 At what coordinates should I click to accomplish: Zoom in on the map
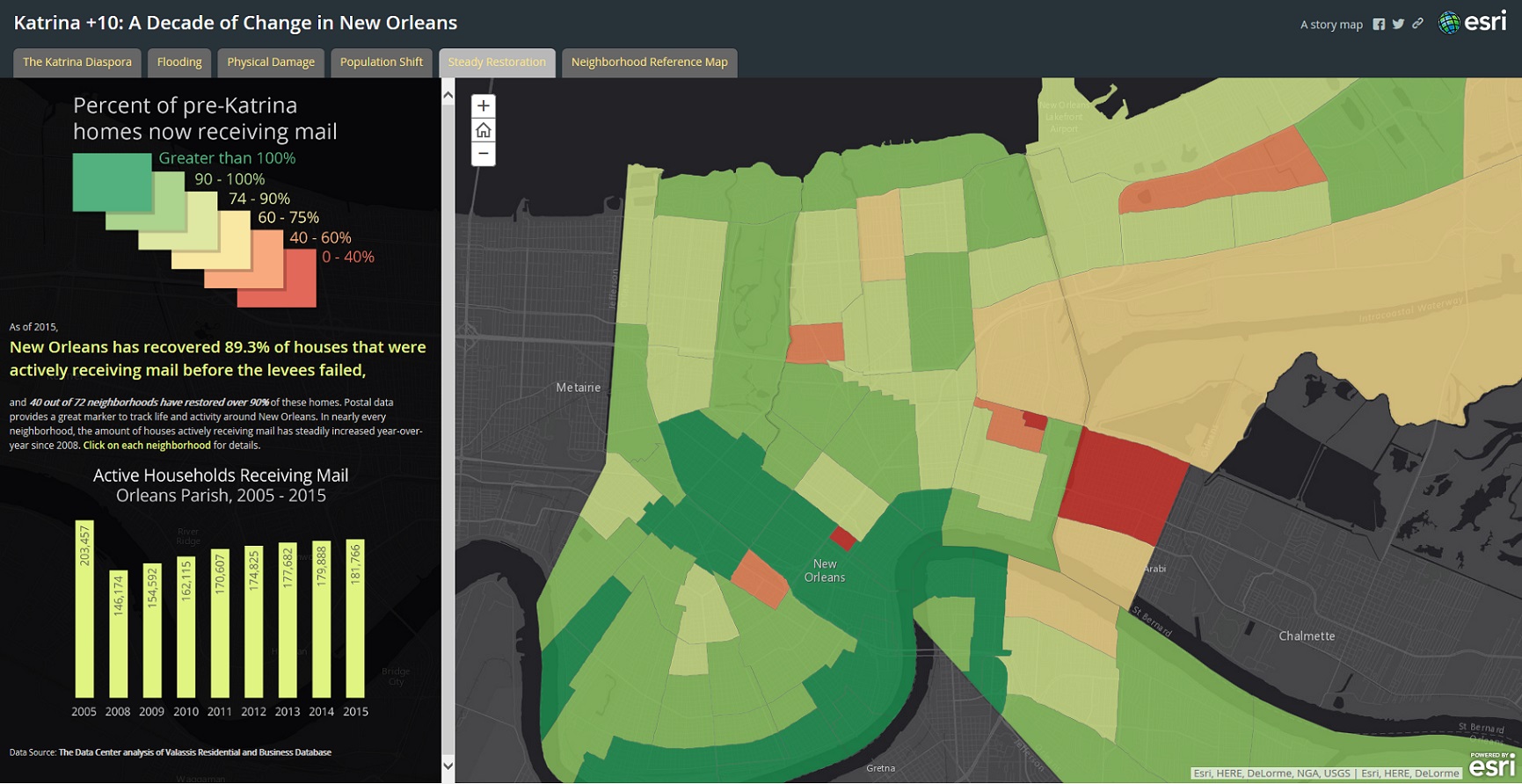(x=483, y=106)
